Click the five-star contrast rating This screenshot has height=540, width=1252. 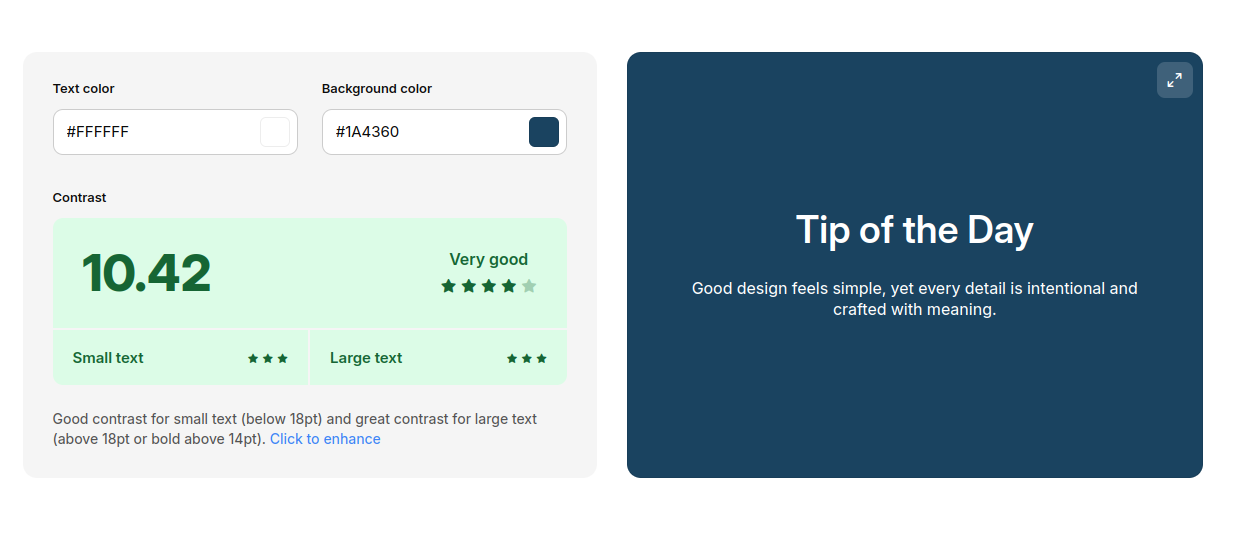tap(488, 286)
